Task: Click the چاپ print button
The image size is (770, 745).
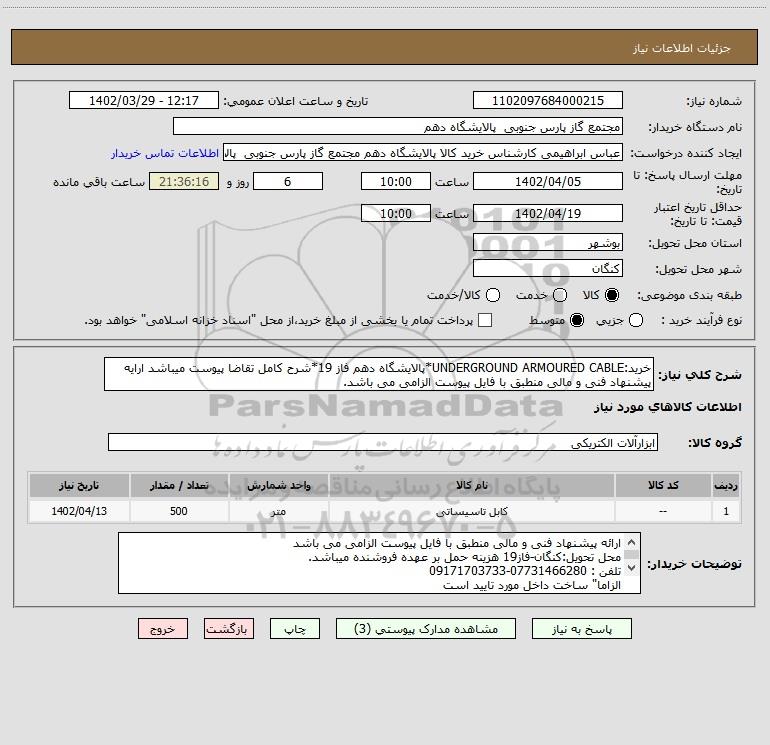Action: pos(295,629)
